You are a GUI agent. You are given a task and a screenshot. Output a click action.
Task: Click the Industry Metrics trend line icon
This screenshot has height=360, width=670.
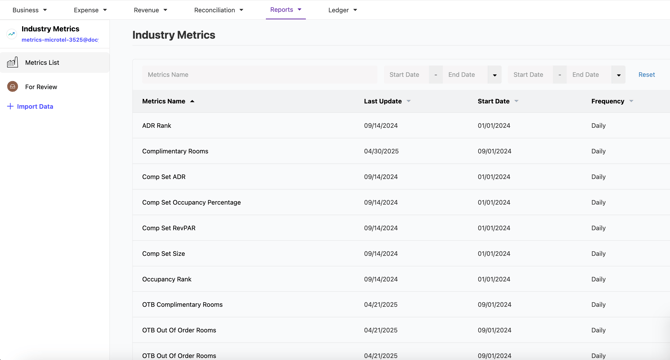point(12,34)
